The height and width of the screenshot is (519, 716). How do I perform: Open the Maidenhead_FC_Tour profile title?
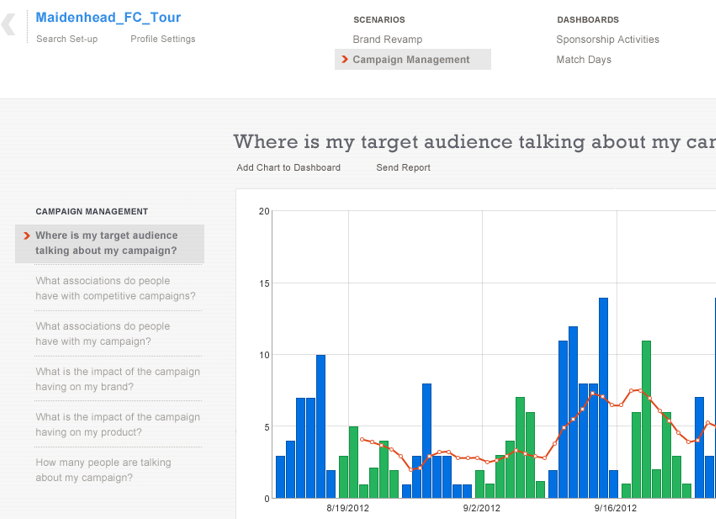(x=108, y=17)
